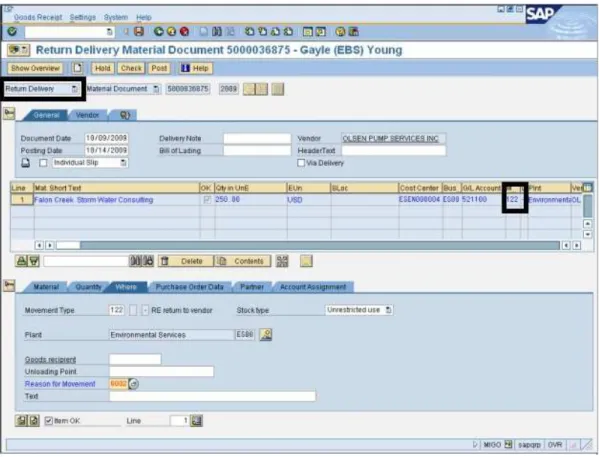Click the Check button
This screenshot has width=599, height=457.
pyautogui.click(x=131, y=68)
